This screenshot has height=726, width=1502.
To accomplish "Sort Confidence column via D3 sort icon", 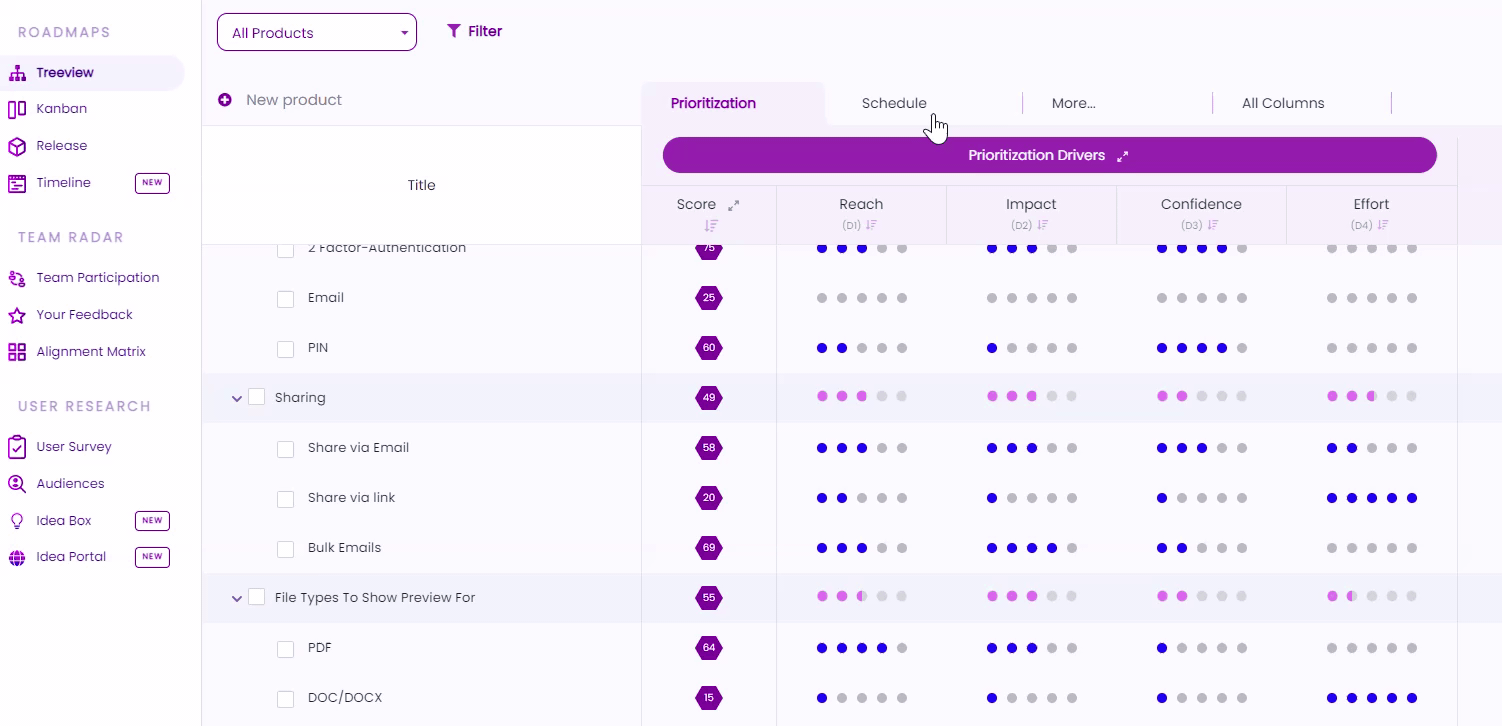I will coord(1212,225).
